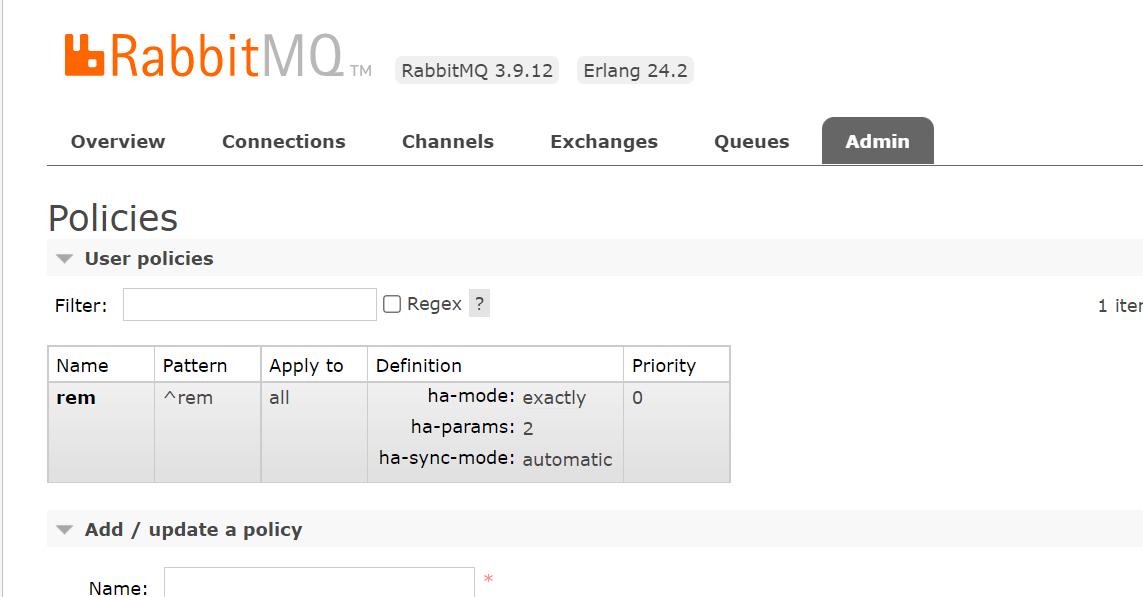Viewport: 1143px width, 597px height.
Task: Collapse User policies with the triangle
Action: (x=65, y=259)
